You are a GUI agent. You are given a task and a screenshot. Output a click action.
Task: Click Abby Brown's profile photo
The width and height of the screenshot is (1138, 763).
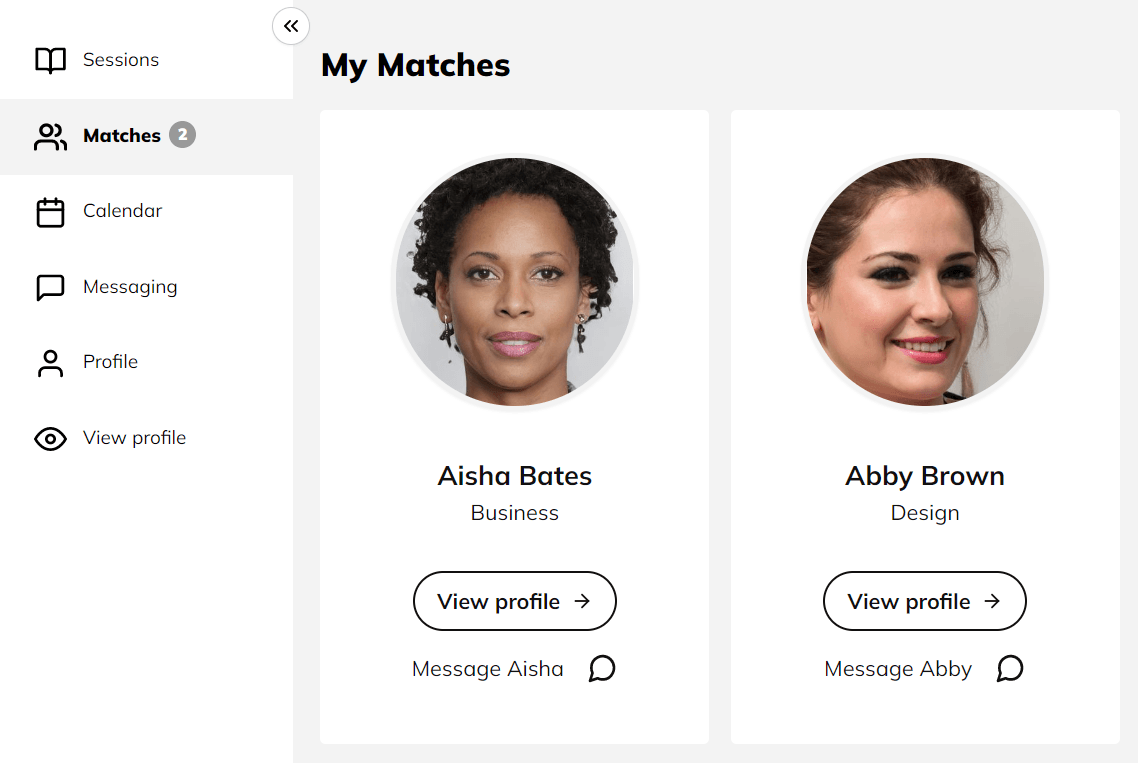925,282
